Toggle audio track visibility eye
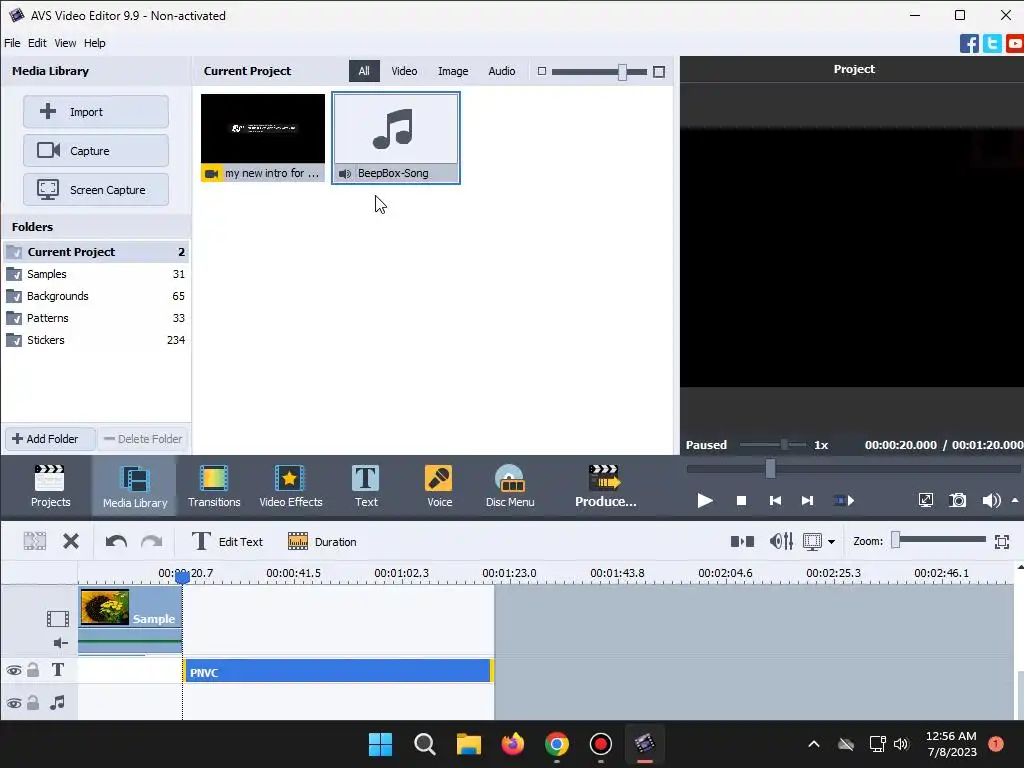The height and width of the screenshot is (768, 1024). click(14, 703)
